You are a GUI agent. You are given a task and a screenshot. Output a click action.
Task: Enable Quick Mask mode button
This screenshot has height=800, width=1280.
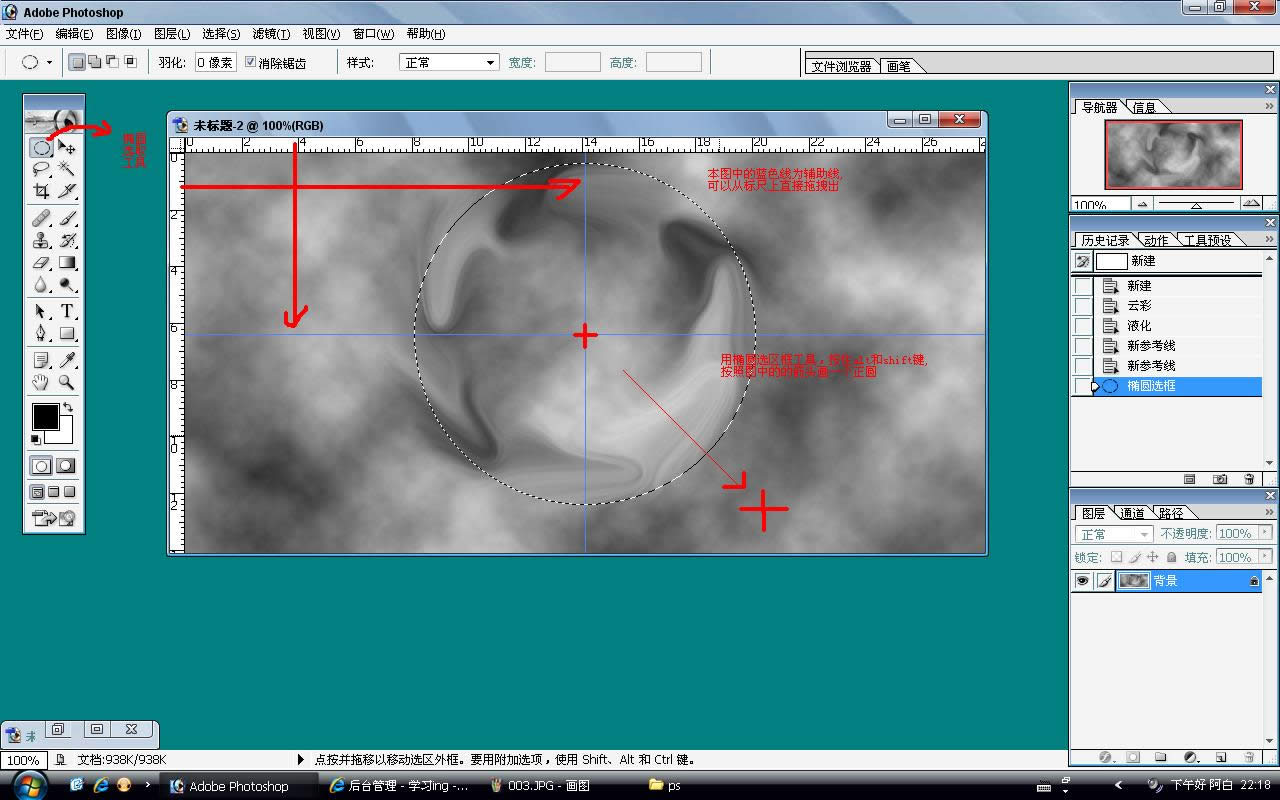click(66, 466)
